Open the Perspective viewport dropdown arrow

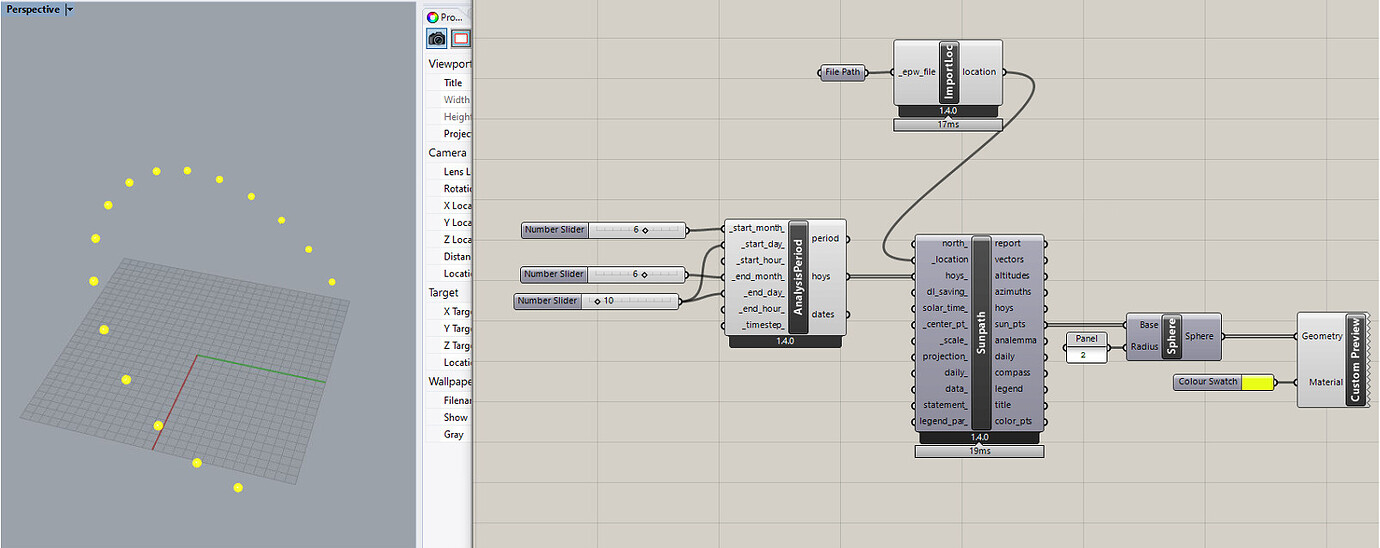(x=69, y=10)
